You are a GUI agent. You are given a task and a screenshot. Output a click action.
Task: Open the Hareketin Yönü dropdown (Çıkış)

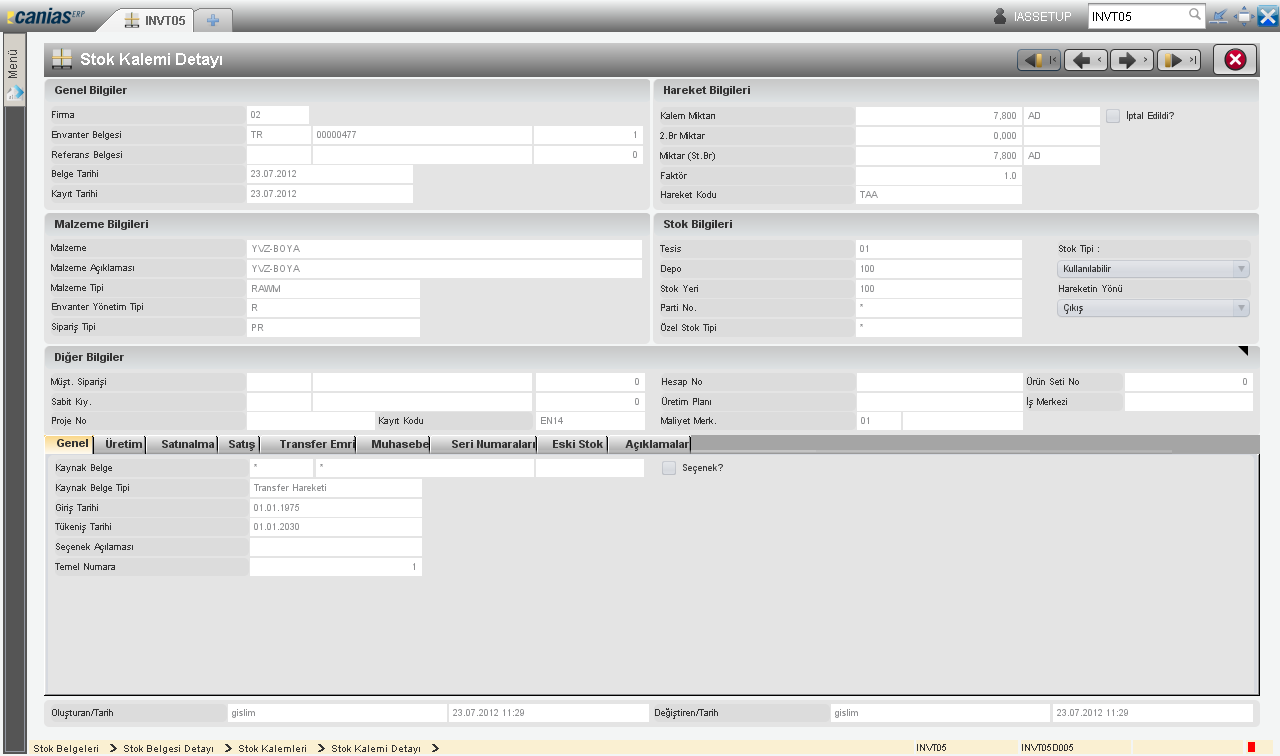click(x=1154, y=309)
